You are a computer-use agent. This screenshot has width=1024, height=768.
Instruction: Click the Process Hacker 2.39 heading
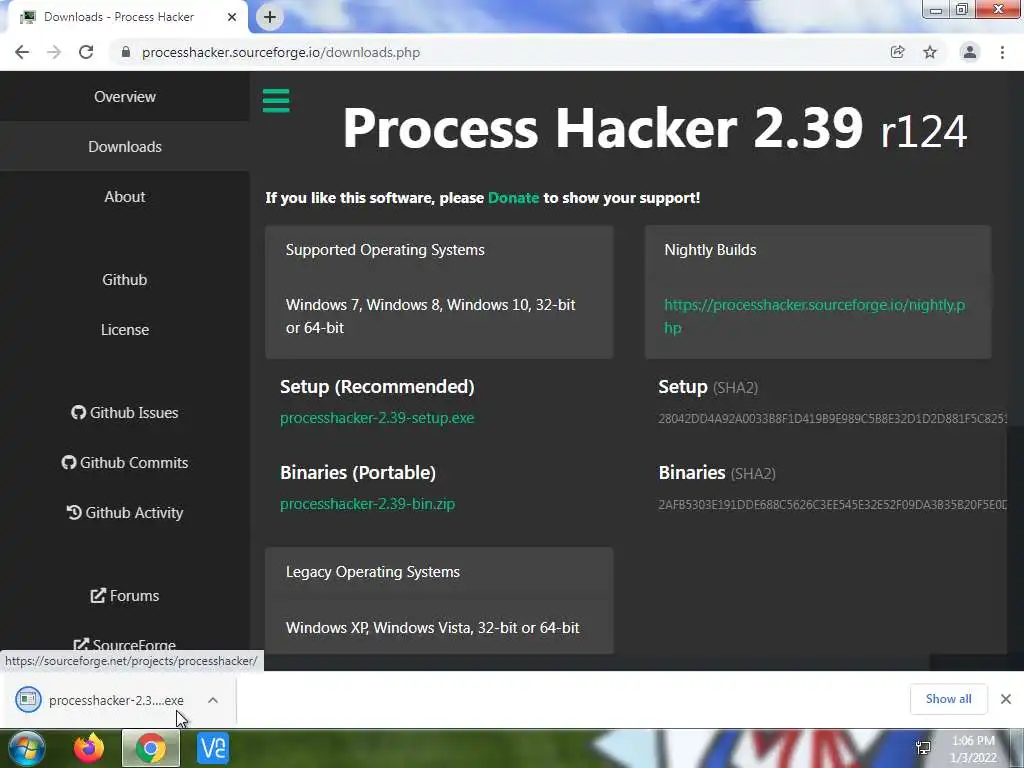(654, 129)
